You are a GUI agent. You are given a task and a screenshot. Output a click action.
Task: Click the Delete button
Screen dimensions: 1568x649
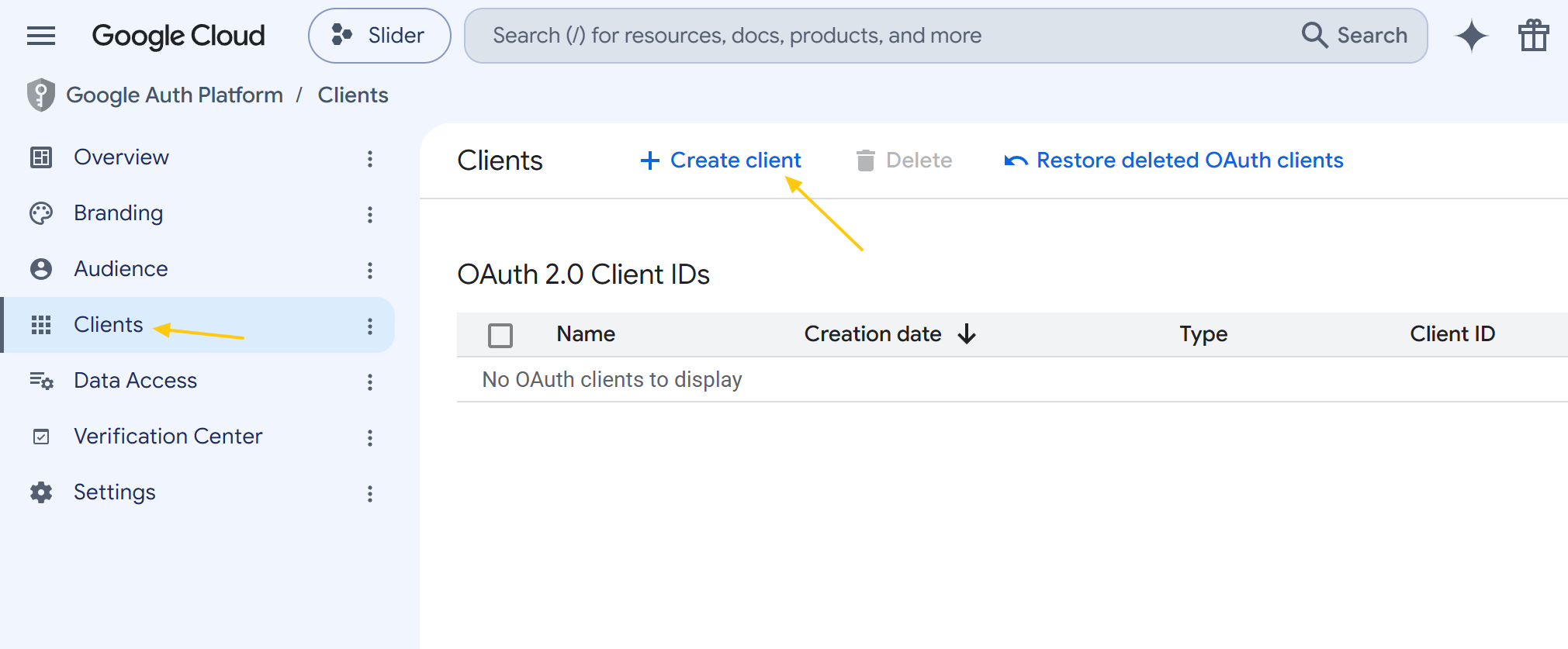[x=904, y=161]
